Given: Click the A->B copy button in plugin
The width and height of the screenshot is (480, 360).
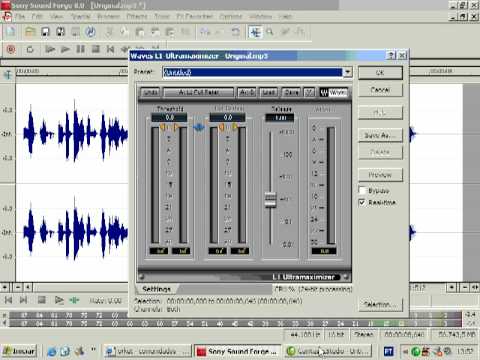Looking at the screenshot, I should click(247, 92).
